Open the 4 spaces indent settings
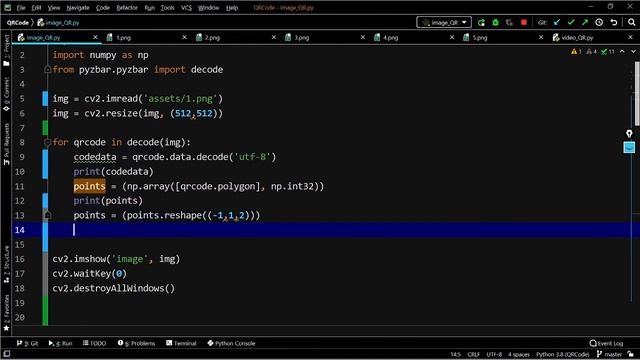 [518, 354]
